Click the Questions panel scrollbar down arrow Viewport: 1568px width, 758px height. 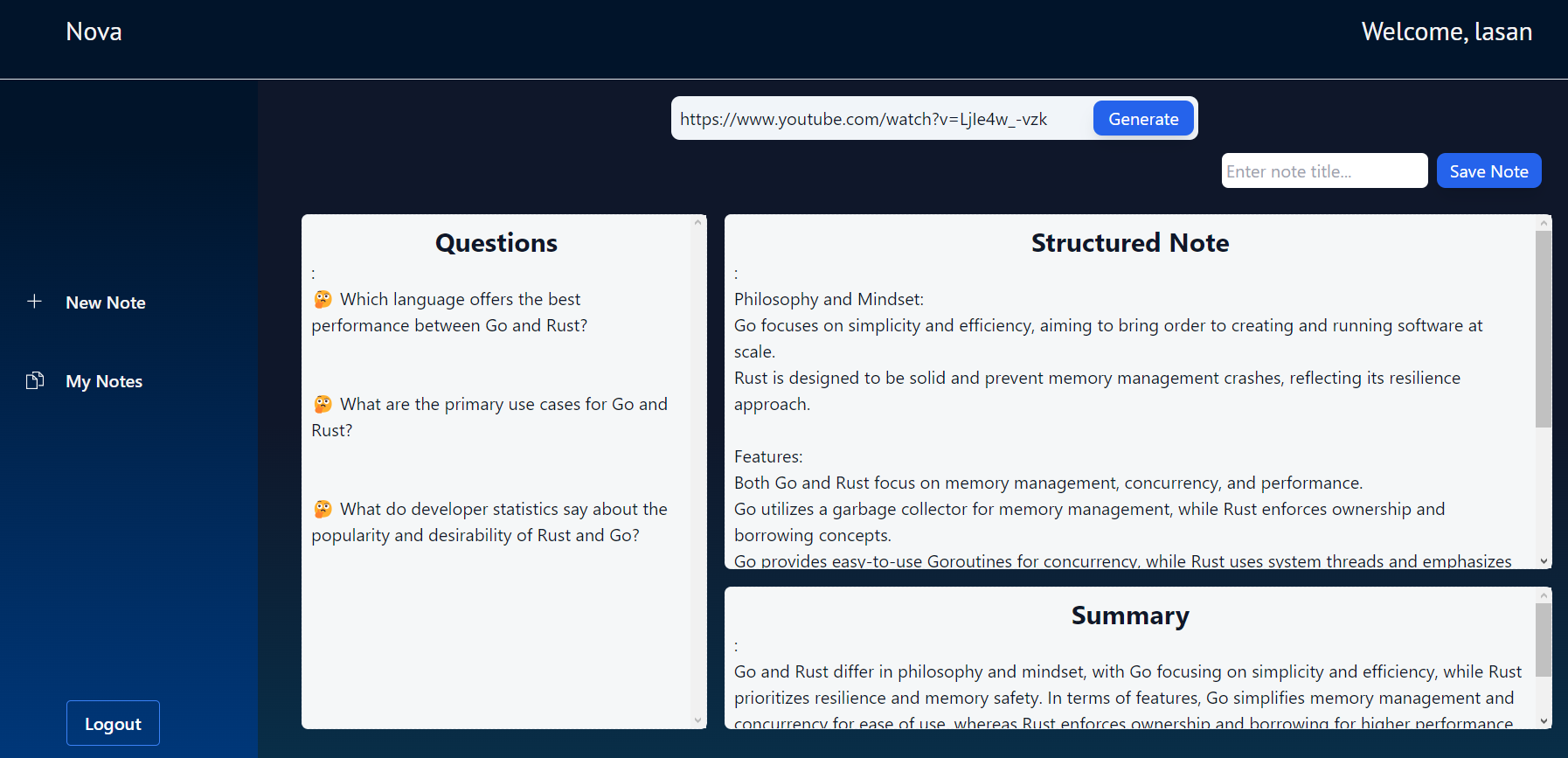point(697,720)
